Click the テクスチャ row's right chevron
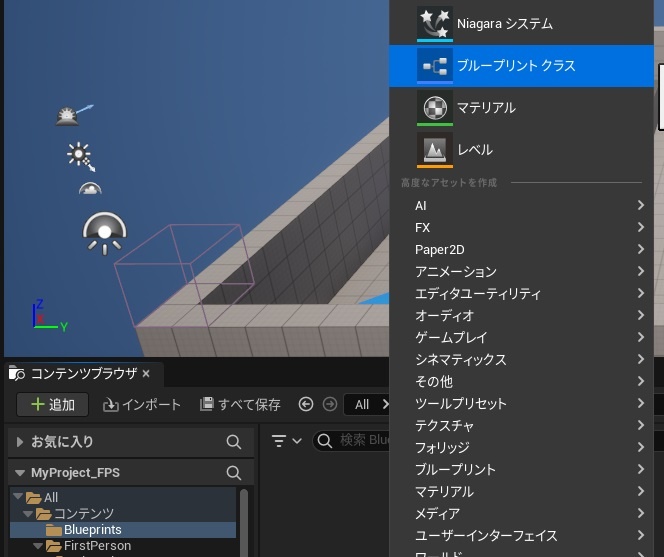This screenshot has height=557, width=664. click(x=641, y=425)
